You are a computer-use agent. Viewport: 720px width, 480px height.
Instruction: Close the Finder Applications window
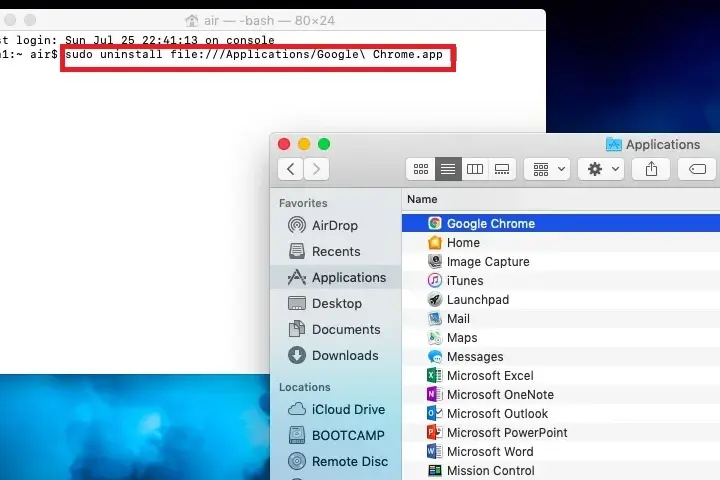click(x=284, y=144)
